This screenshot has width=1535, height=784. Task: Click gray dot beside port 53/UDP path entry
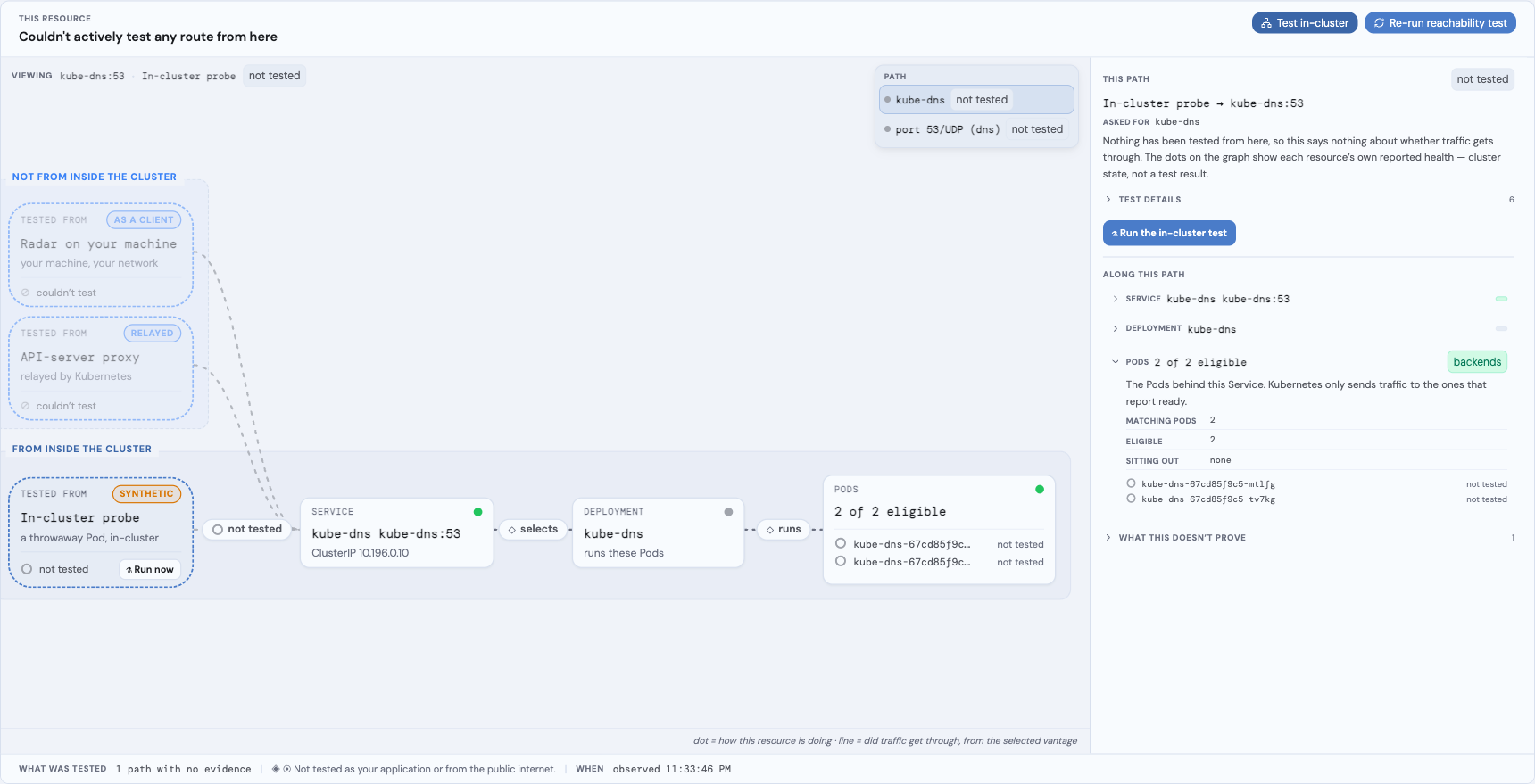pyautogui.click(x=887, y=129)
